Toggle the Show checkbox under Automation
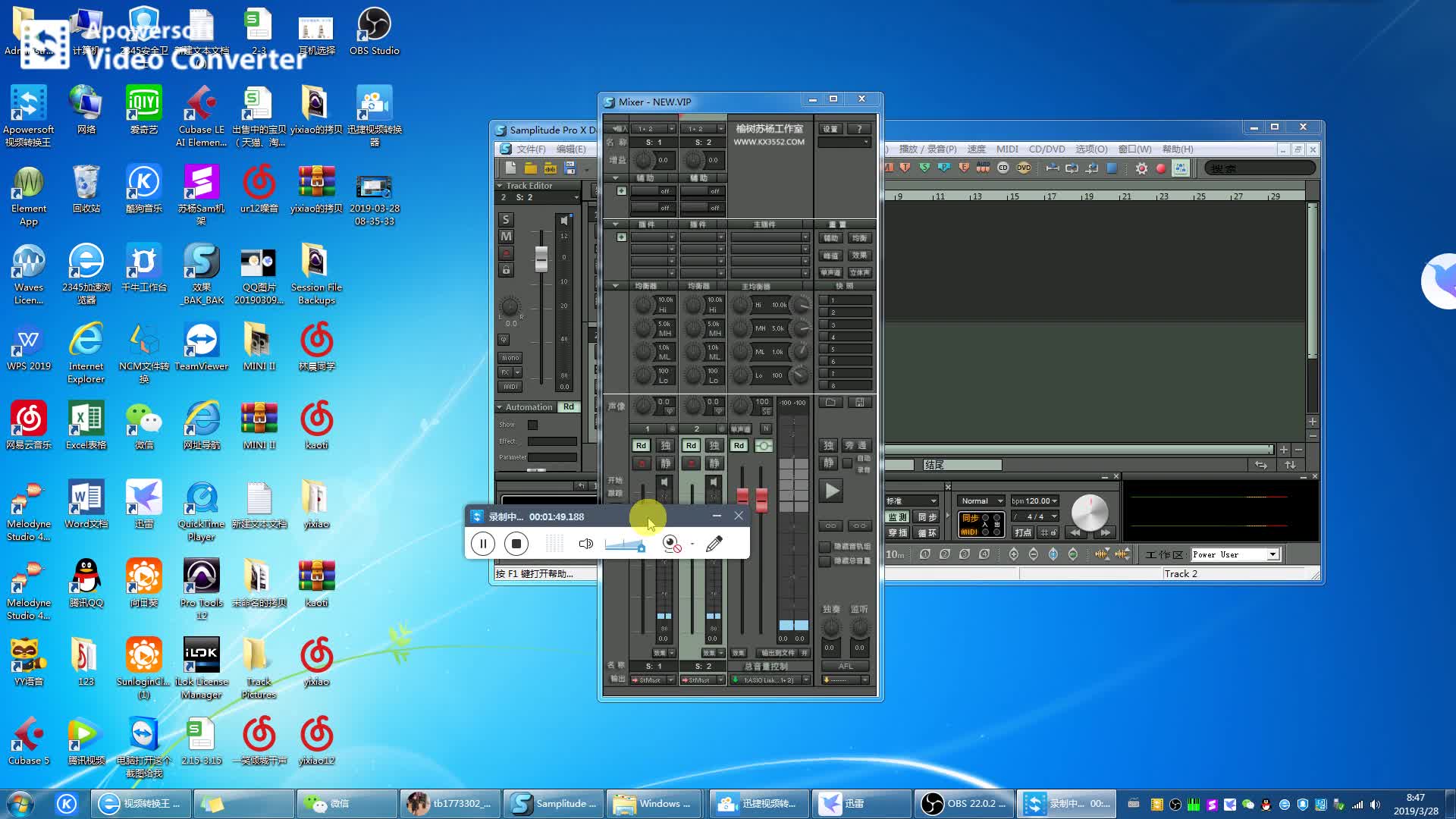Image resolution: width=1456 pixels, height=819 pixels. [532, 425]
